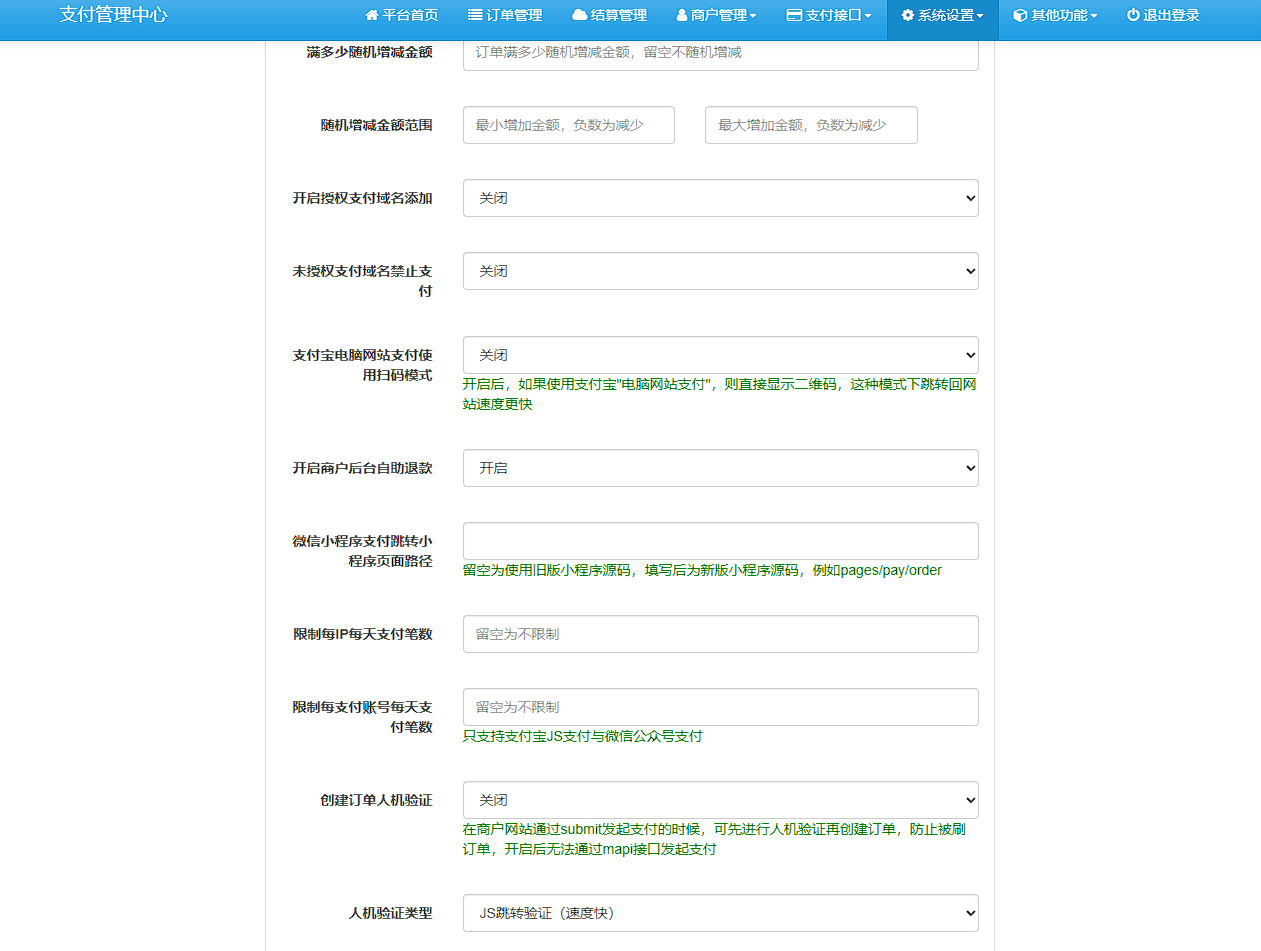
Task: Click 退出登录 to log out
Action: point(1163,15)
